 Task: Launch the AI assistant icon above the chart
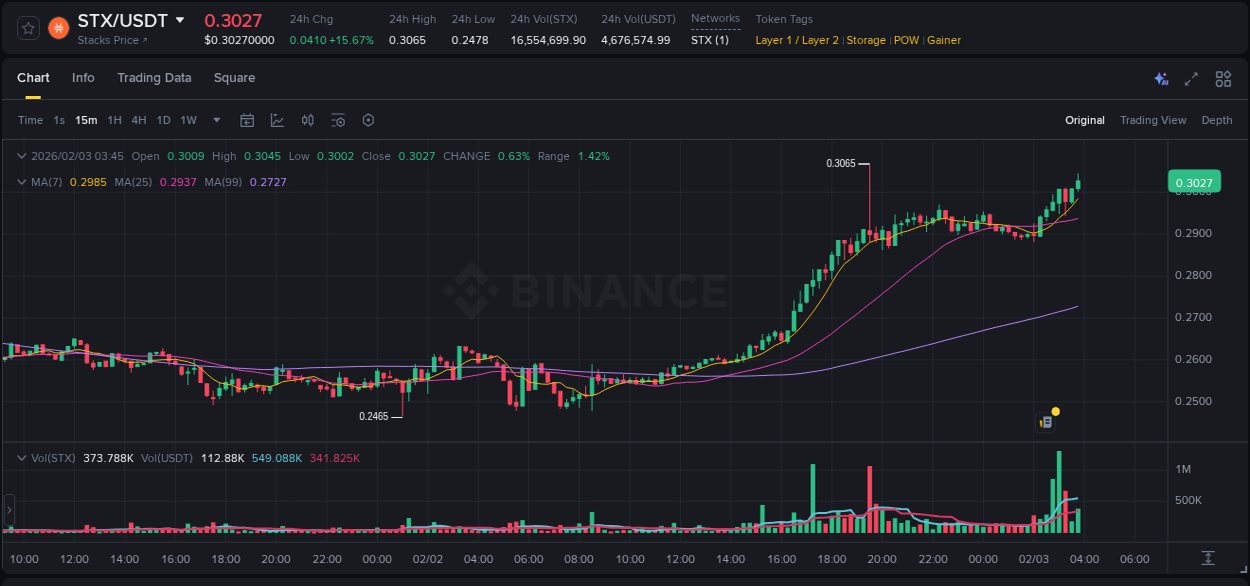pyautogui.click(x=1160, y=79)
